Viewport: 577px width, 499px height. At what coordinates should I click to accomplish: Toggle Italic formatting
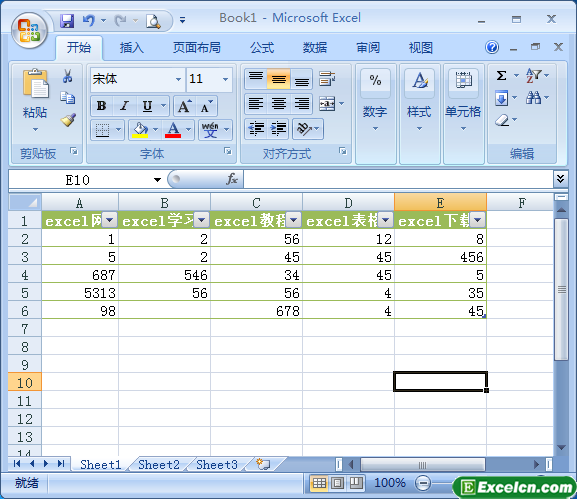pyautogui.click(x=124, y=106)
